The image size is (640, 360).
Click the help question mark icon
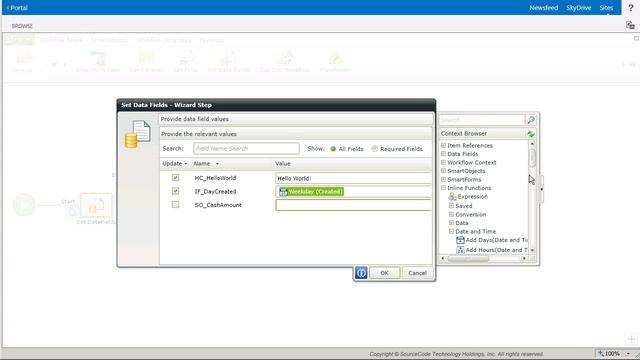pos(631,7)
